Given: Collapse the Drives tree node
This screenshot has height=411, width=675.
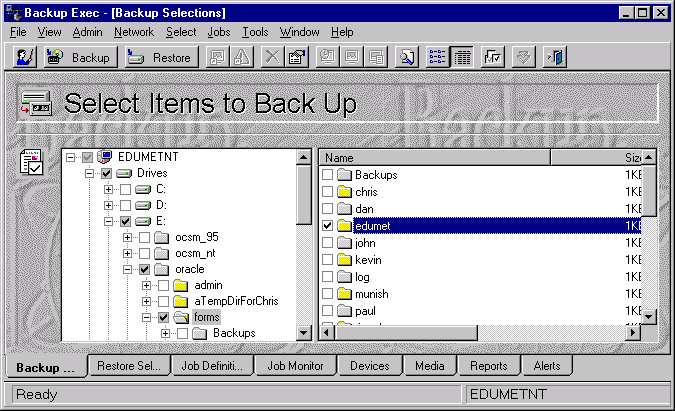Looking at the screenshot, I should coord(89,173).
